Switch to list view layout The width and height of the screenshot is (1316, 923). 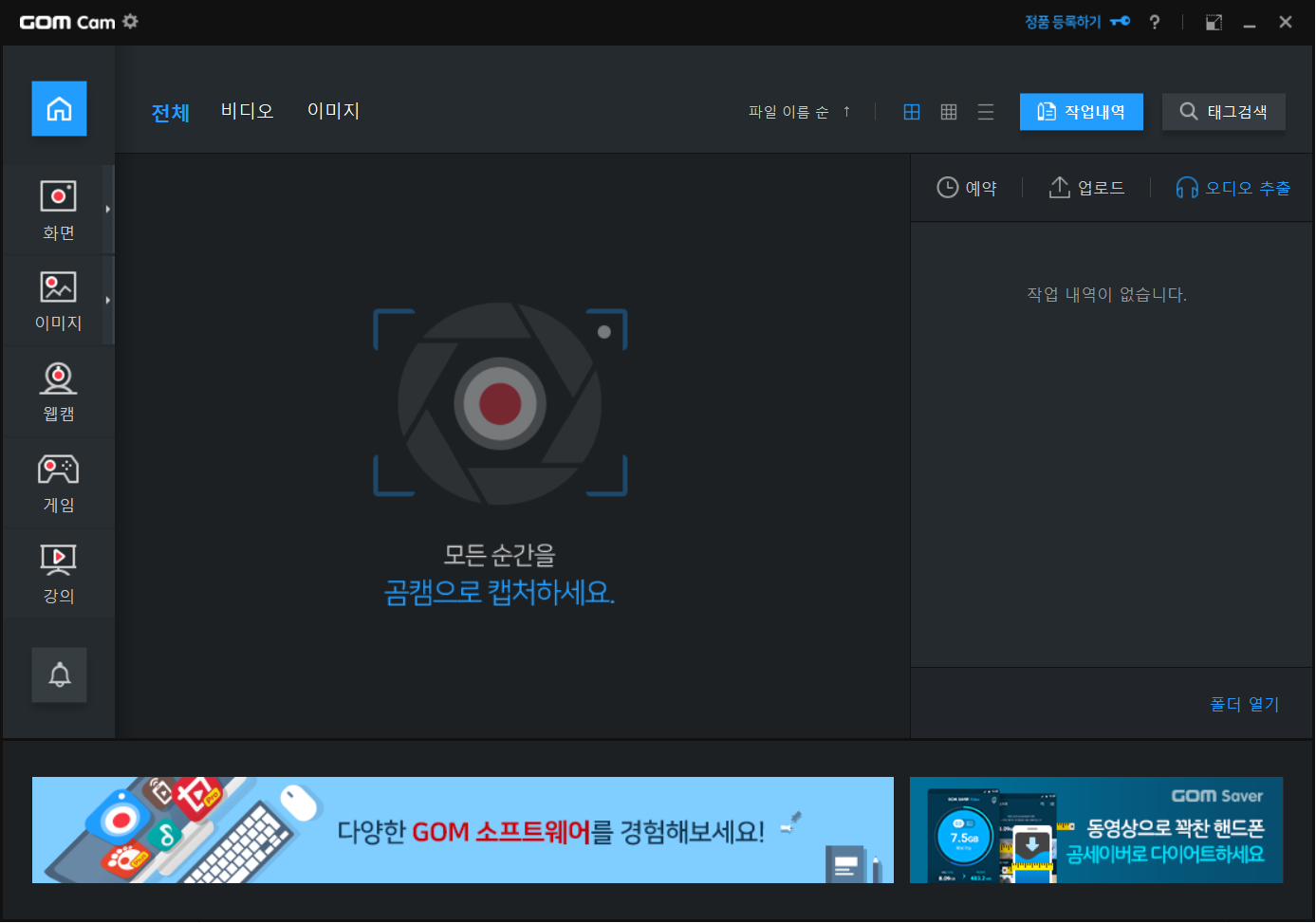986,112
